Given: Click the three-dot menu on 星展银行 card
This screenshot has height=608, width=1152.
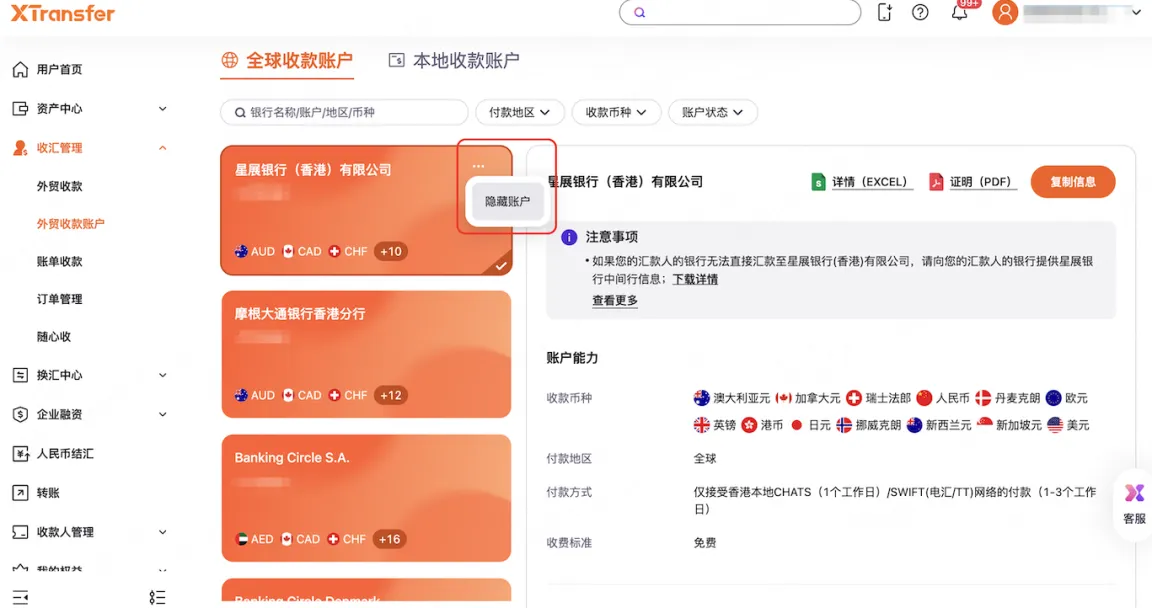Looking at the screenshot, I should [478, 165].
